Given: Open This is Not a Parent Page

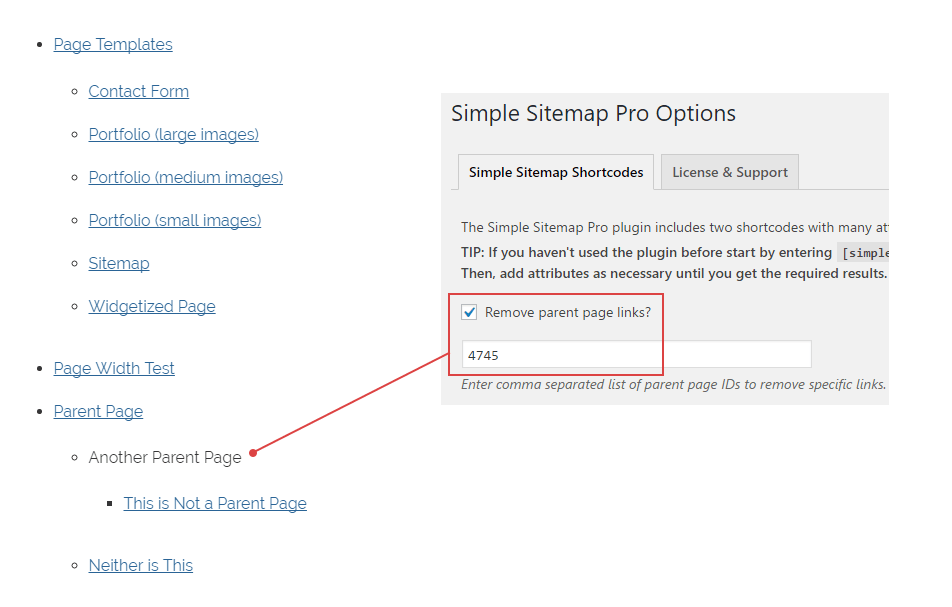Looking at the screenshot, I should [x=215, y=503].
